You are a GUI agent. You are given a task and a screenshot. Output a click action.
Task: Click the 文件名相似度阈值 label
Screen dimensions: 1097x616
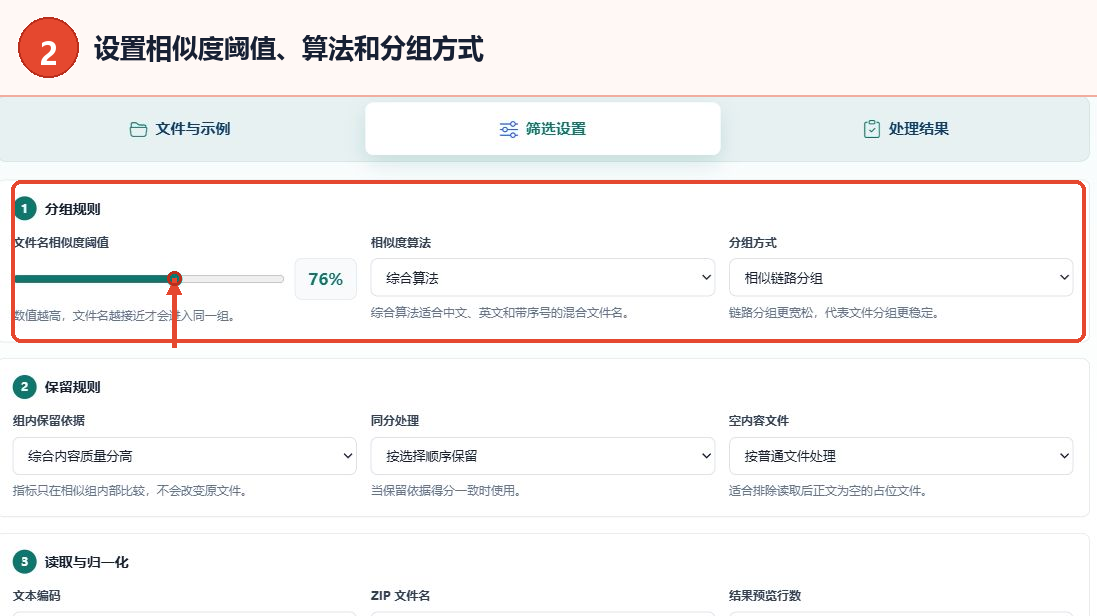pos(62,243)
